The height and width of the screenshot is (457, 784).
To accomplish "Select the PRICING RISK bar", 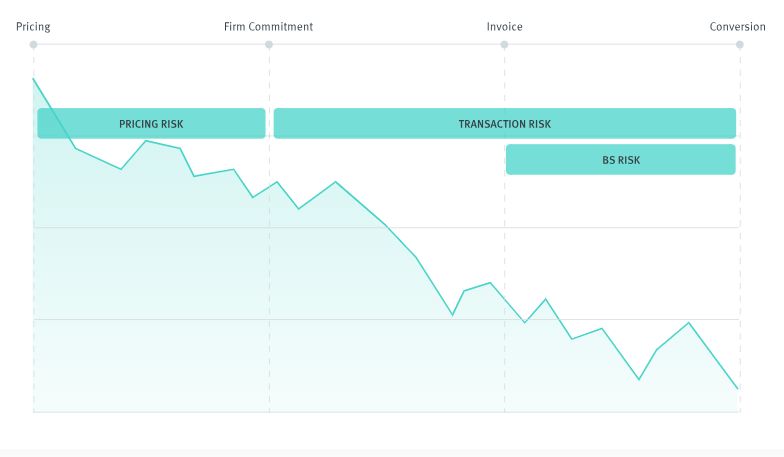I will [151, 124].
